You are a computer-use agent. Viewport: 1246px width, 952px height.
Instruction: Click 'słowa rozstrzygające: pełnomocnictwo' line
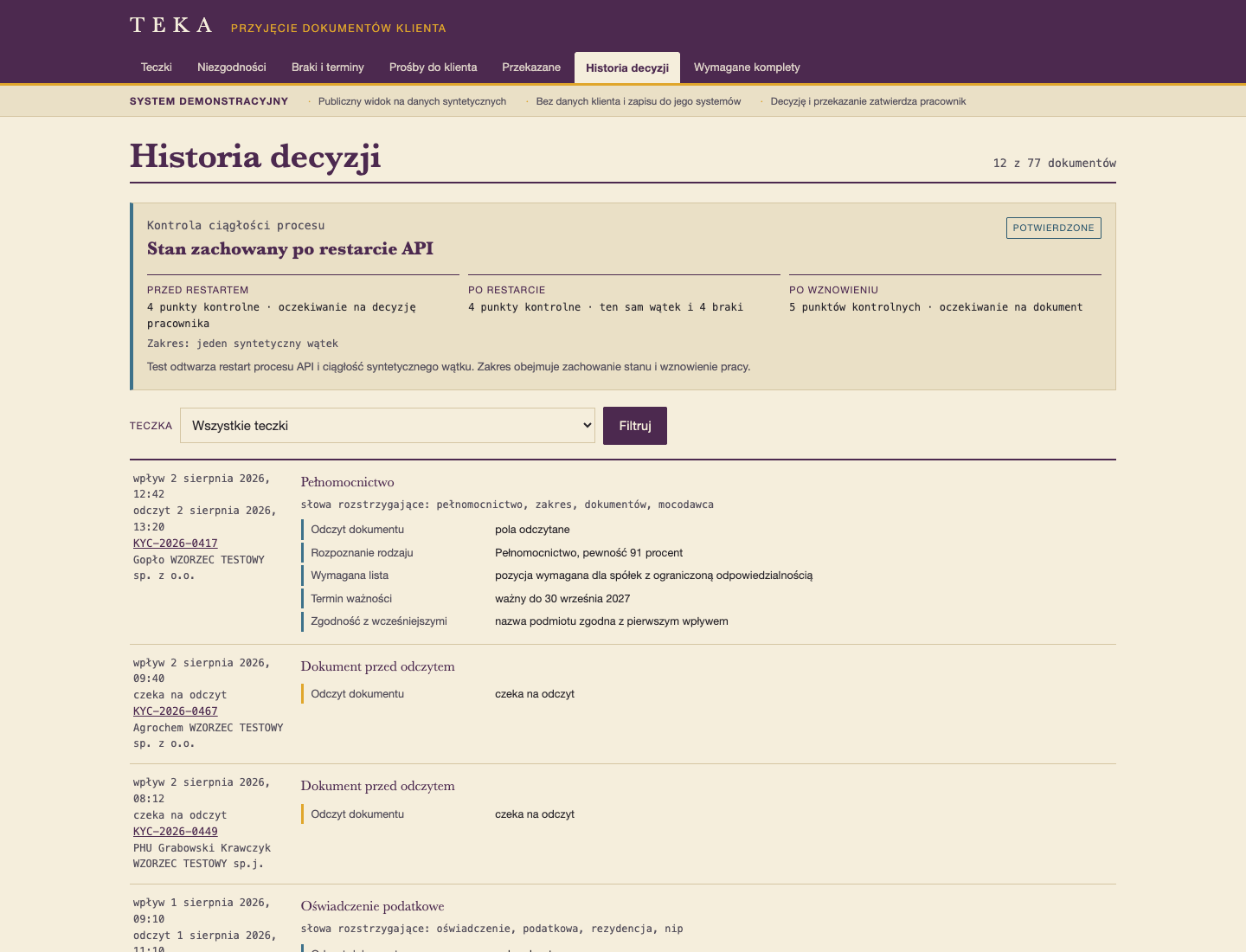pyautogui.click(x=507, y=505)
